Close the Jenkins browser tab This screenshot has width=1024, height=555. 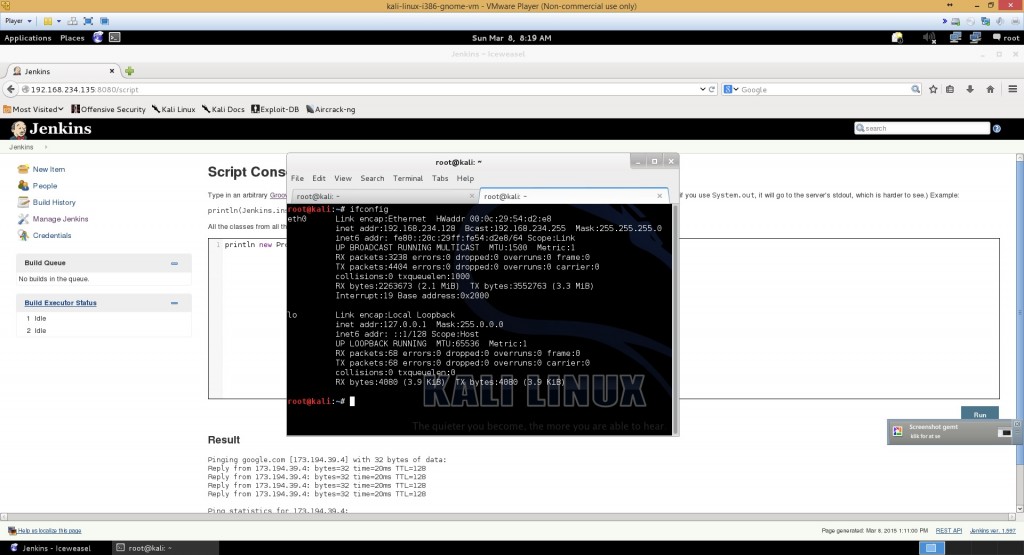[112, 71]
